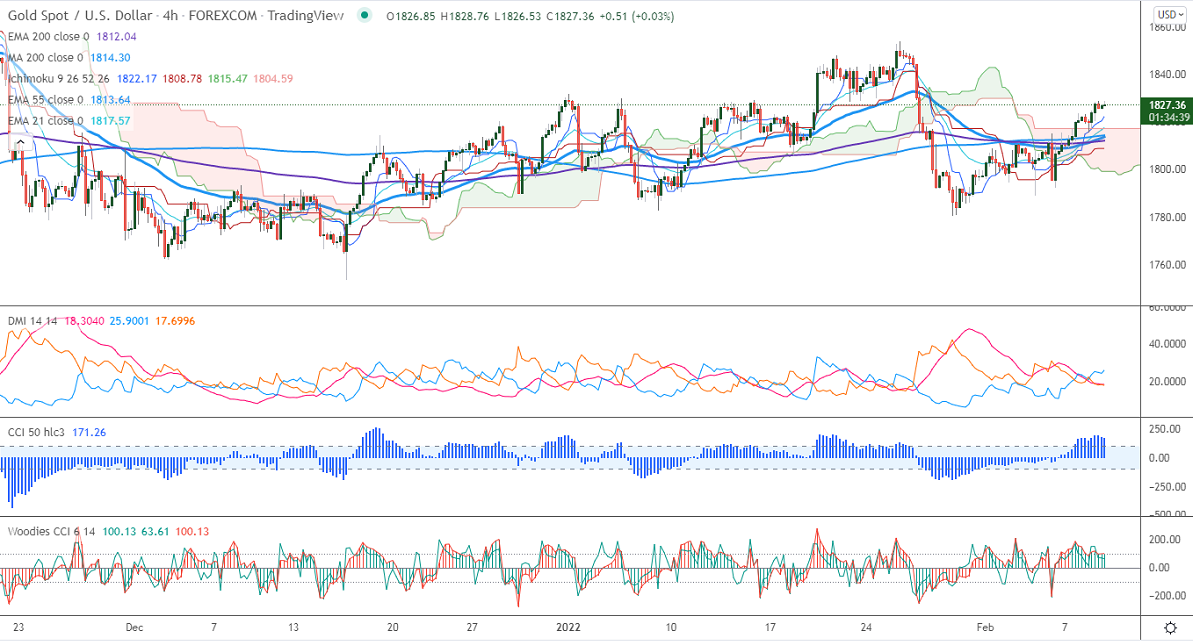Click the EMA 200 close 0 indicator legend
The width and height of the screenshot is (1193, 642).
pyautogui.click(x=49, y=37)
